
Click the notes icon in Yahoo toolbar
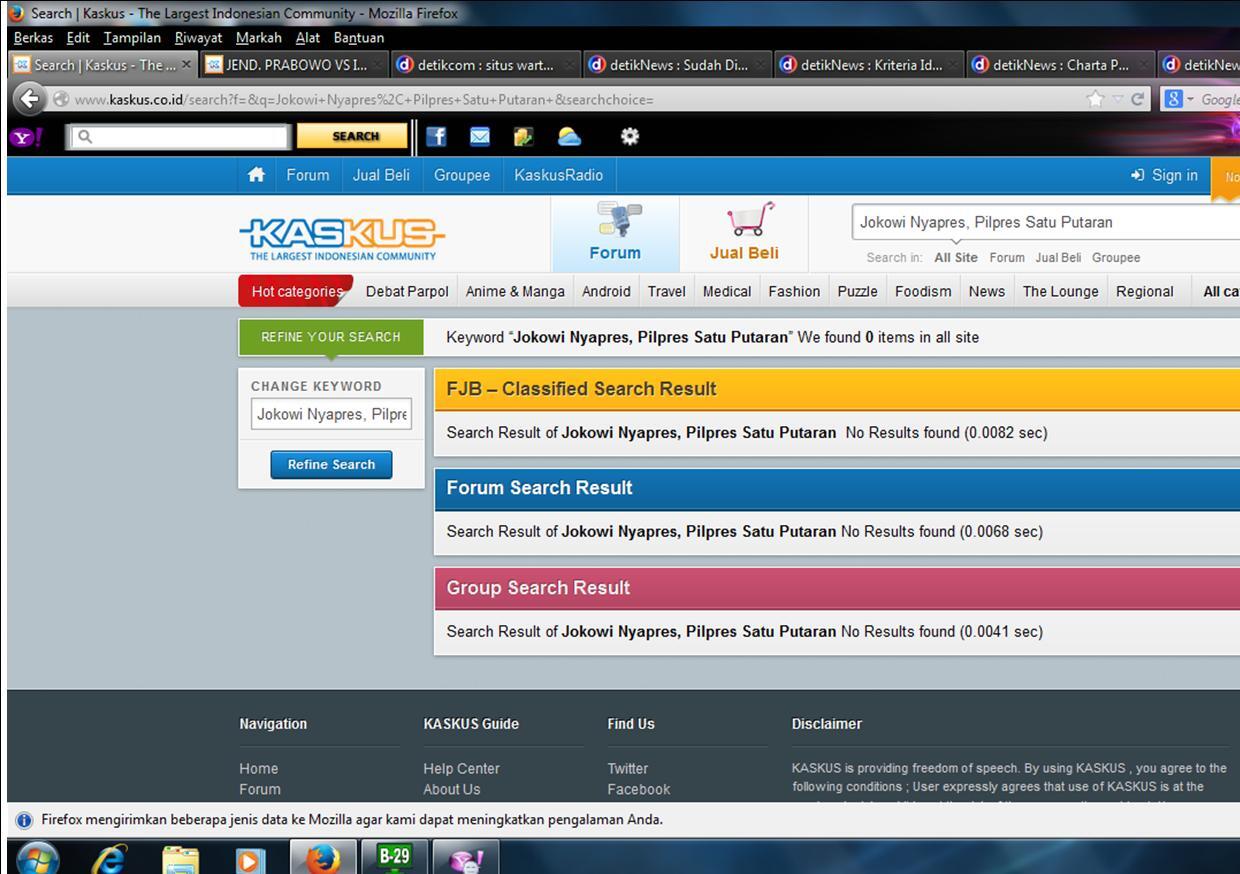tap(523, 136)
